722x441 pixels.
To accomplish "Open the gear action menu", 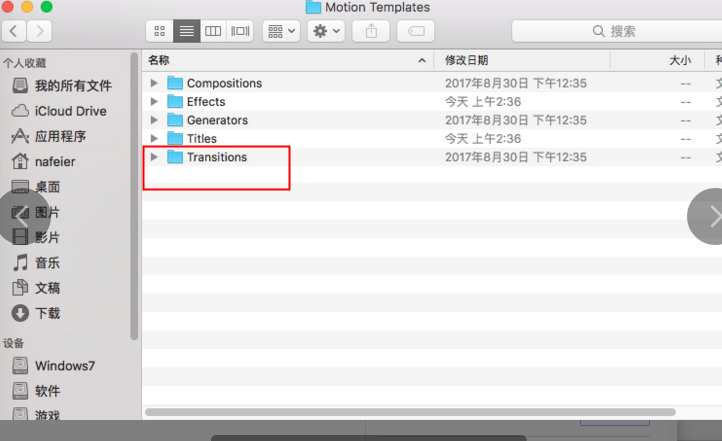I will [x=326, y=31].
